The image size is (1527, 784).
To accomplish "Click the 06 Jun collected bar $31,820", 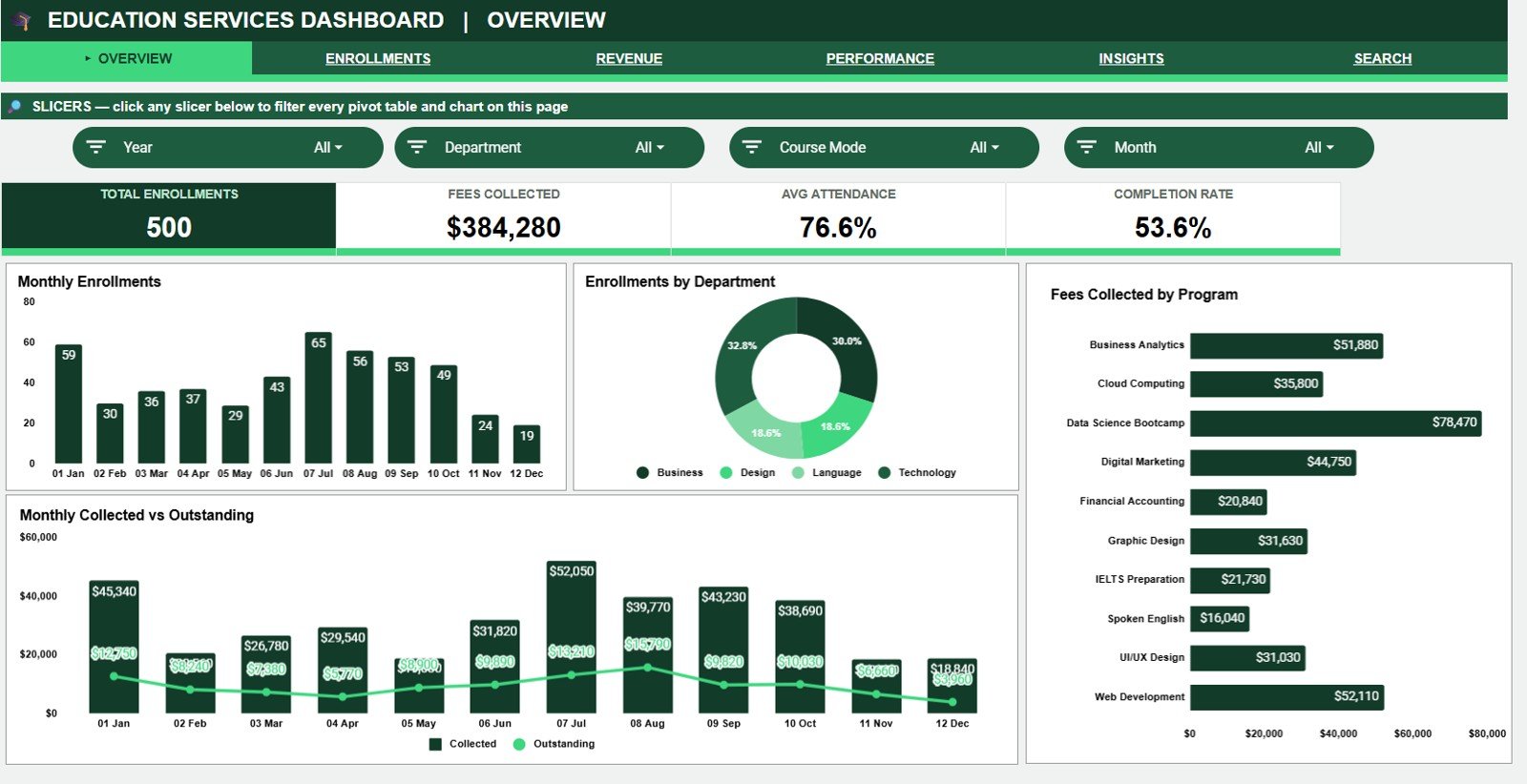I will [x=495, y=667].
